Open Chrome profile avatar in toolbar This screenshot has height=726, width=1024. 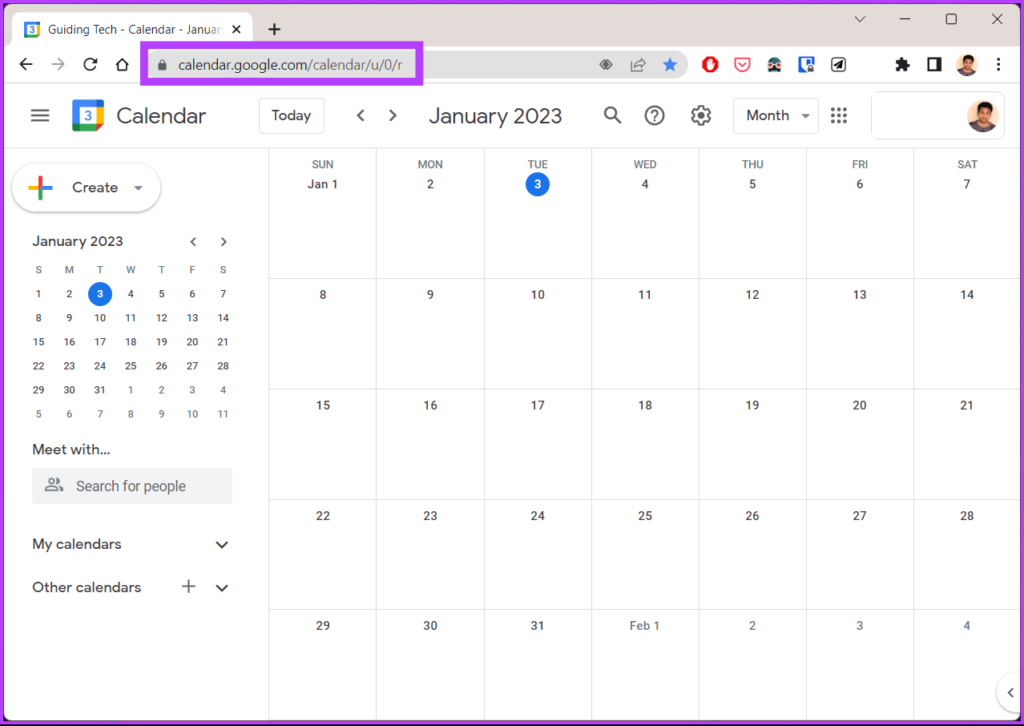(967, 64)
